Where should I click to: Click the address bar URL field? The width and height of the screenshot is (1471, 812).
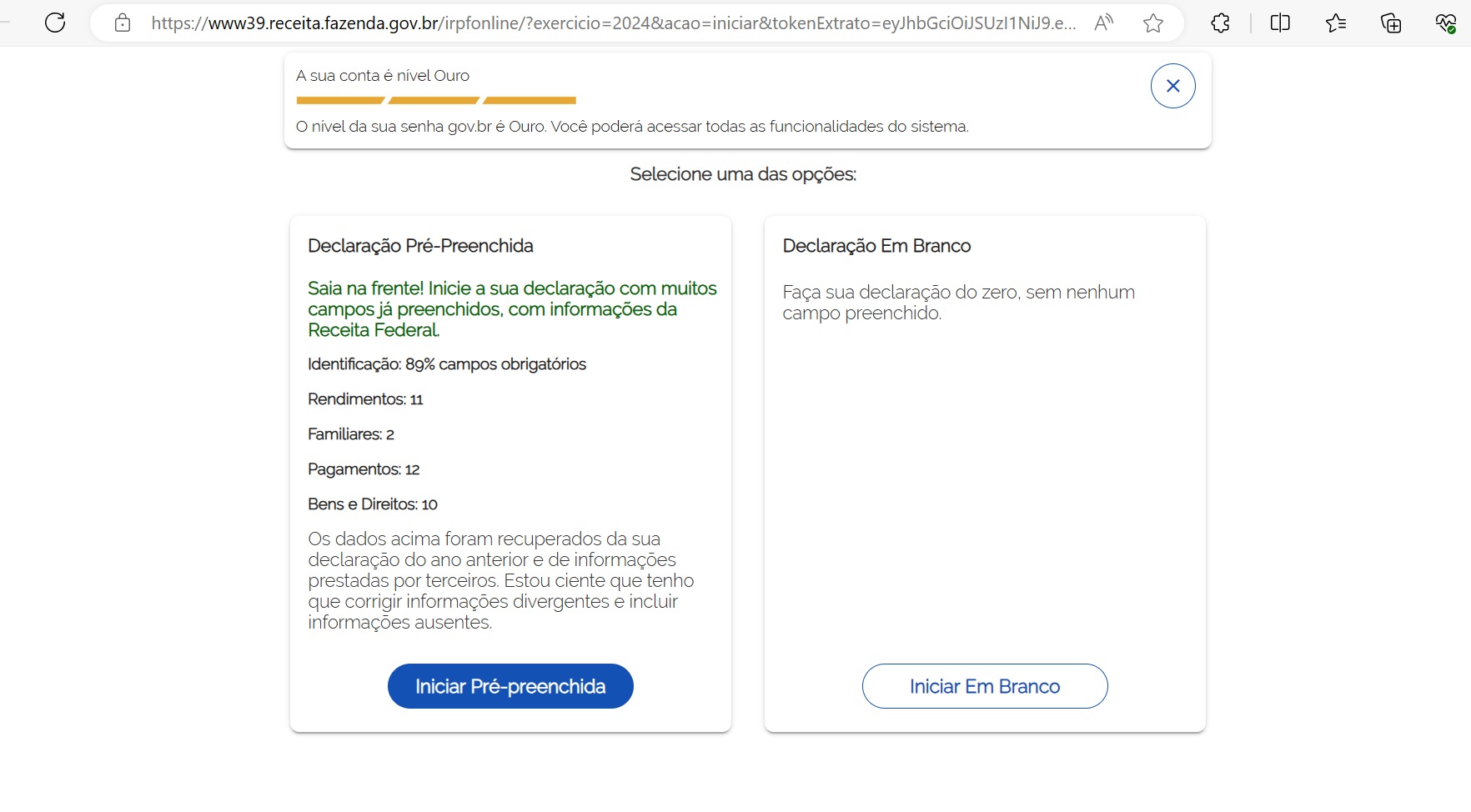pos(613,23)
